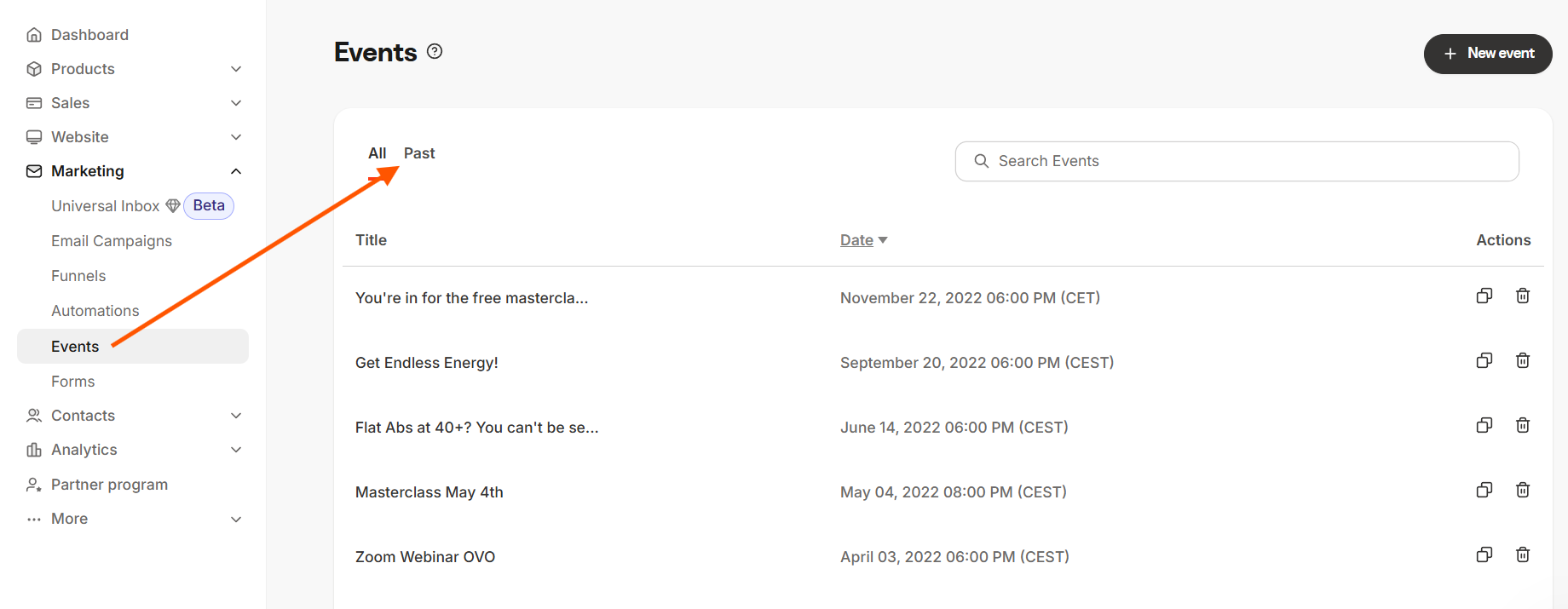This screenshot has height=609, width=1568.
Task: Click the copy icon for November 22 event
Action: 1484,296
